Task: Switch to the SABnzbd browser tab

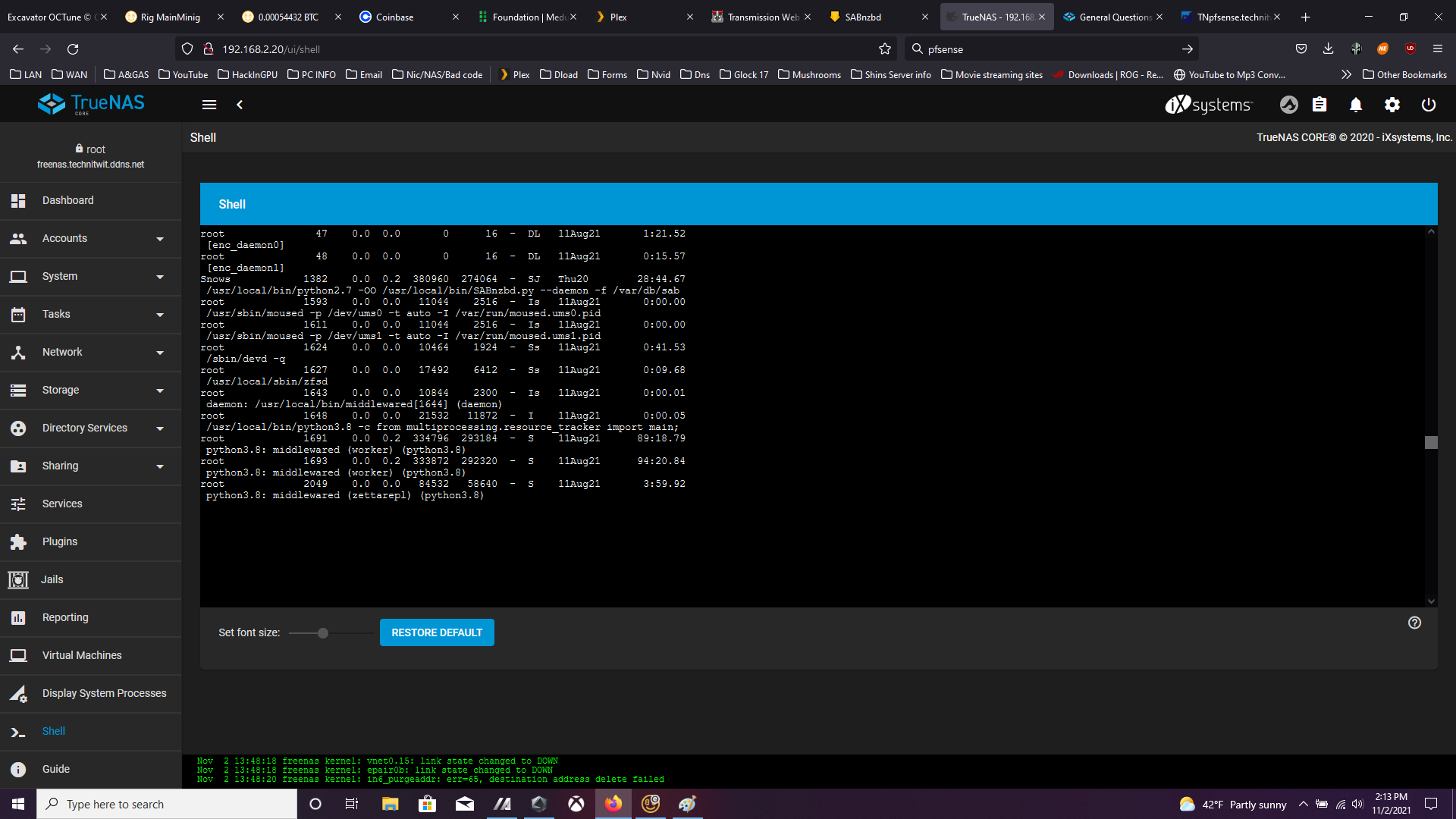Action: [878, 17]
